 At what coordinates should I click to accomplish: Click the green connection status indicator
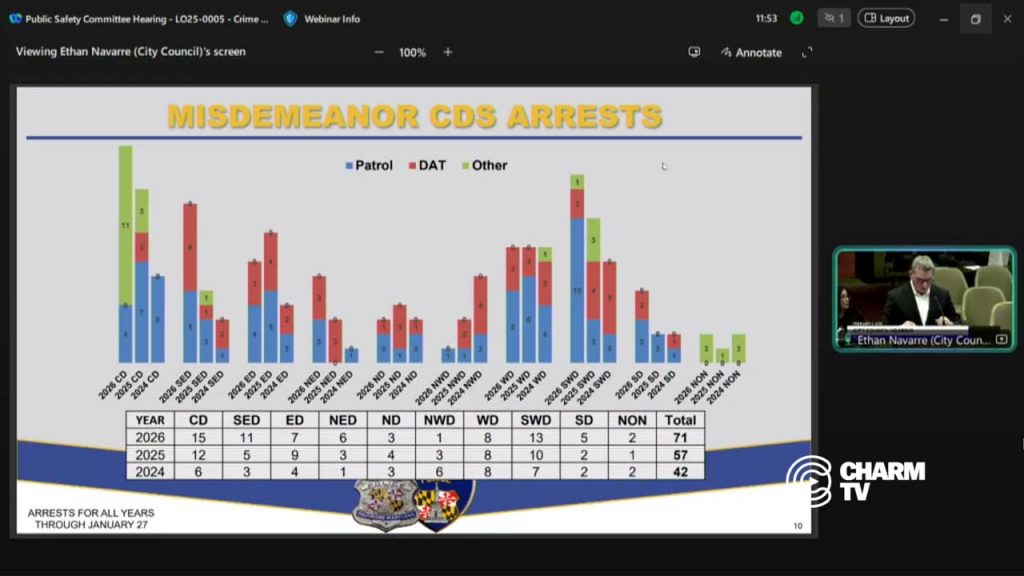tap(797, 18)
